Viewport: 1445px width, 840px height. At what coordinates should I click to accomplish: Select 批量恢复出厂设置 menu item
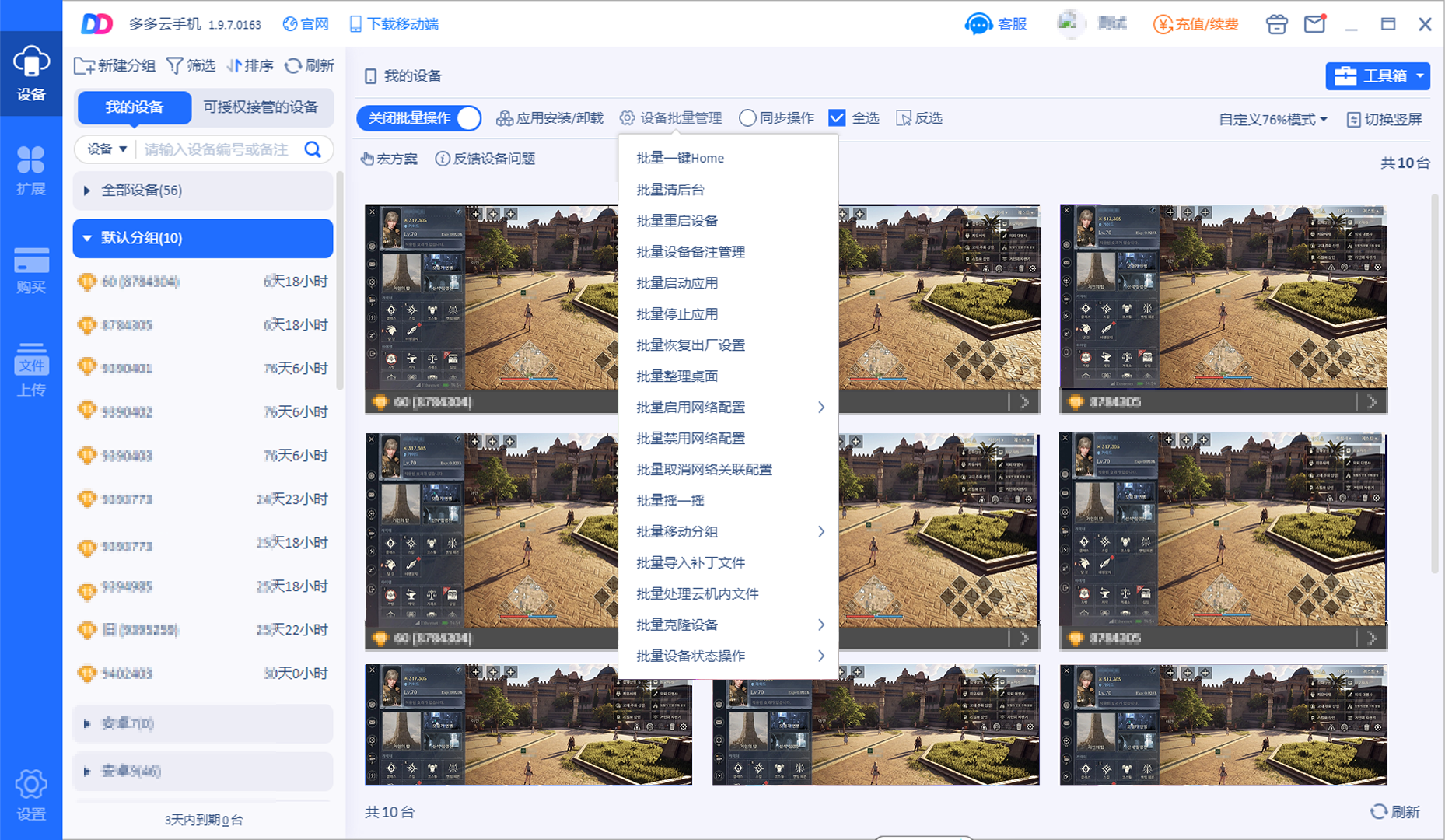click(728, 345)
